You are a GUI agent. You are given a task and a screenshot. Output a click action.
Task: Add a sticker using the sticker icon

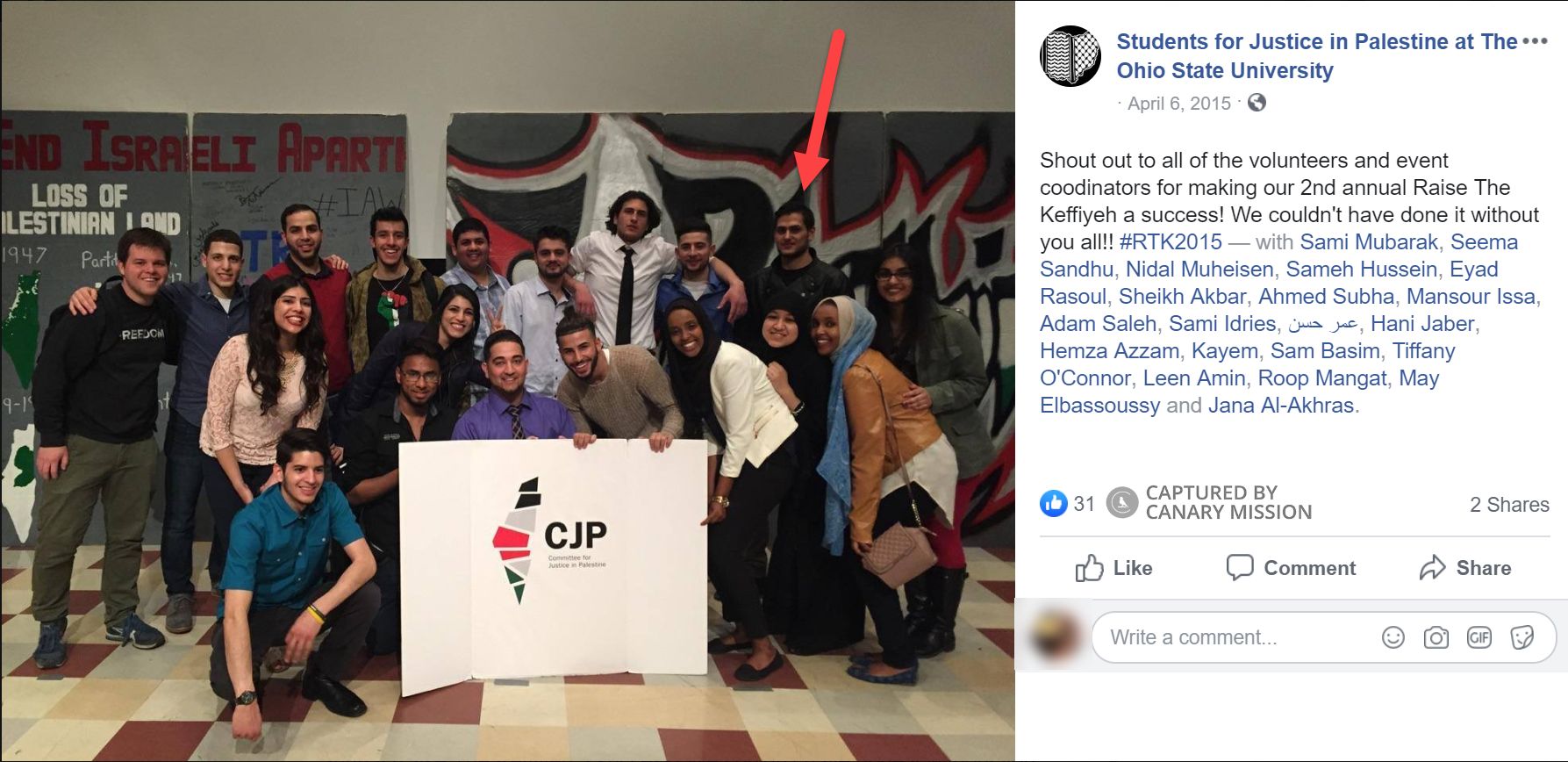click(1522, 637)
